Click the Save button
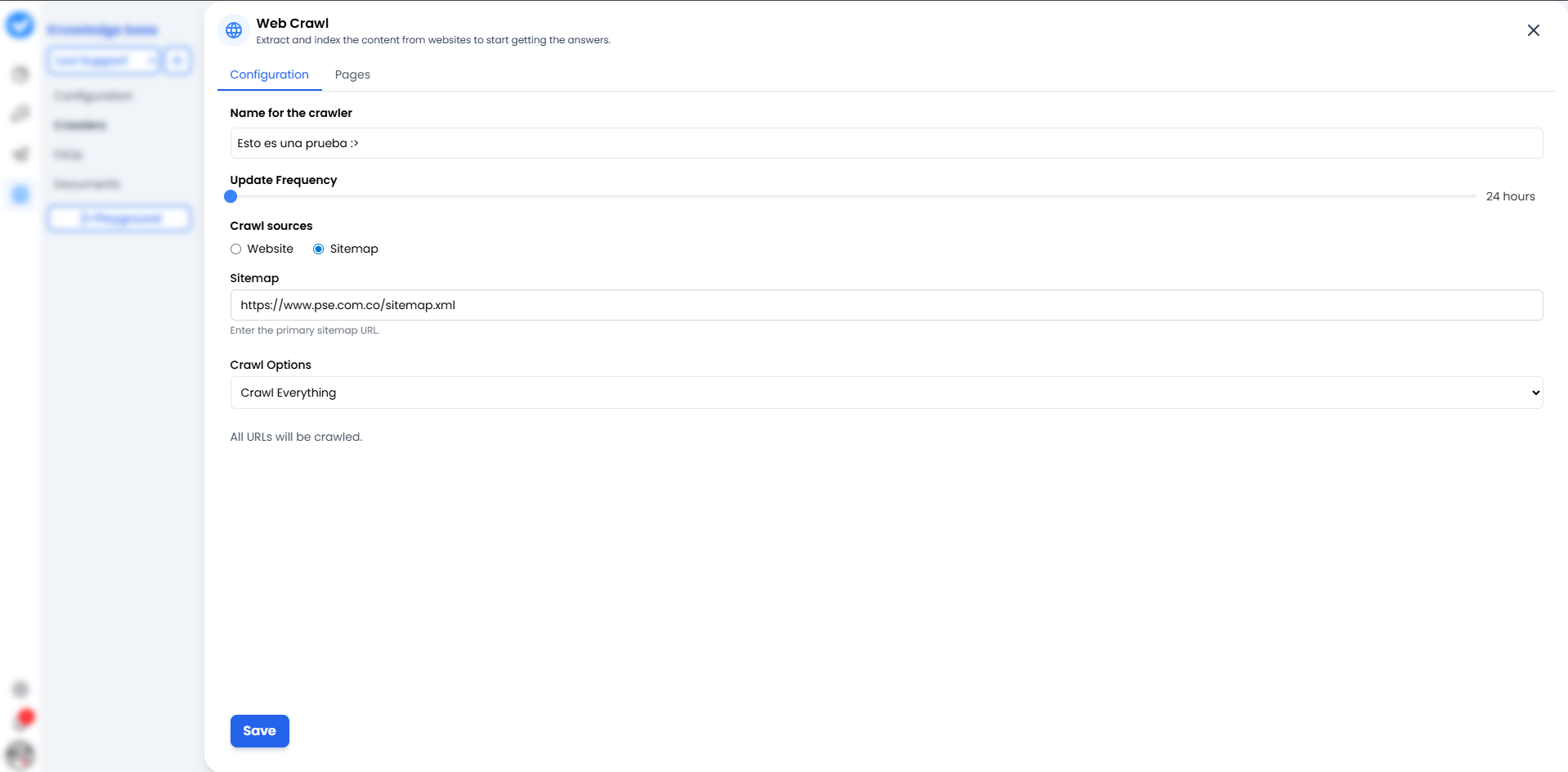This screenshot has height=772, width=1568. [259, 730]
